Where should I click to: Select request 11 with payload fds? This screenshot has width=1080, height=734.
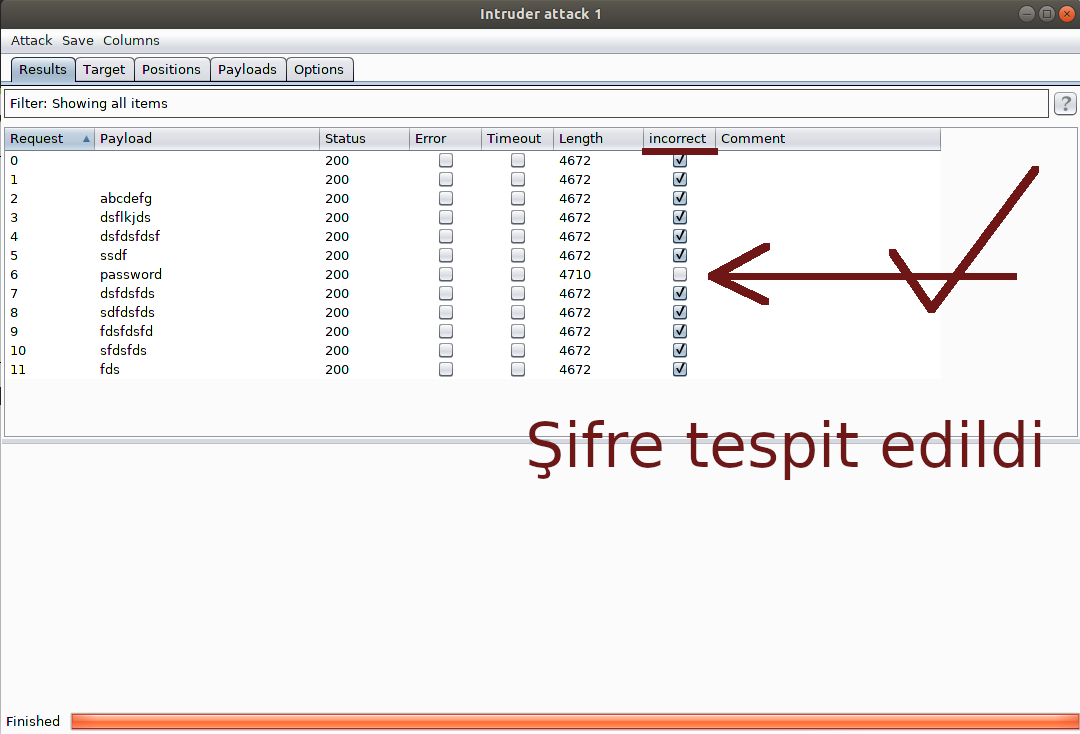(x=110, y=369)
